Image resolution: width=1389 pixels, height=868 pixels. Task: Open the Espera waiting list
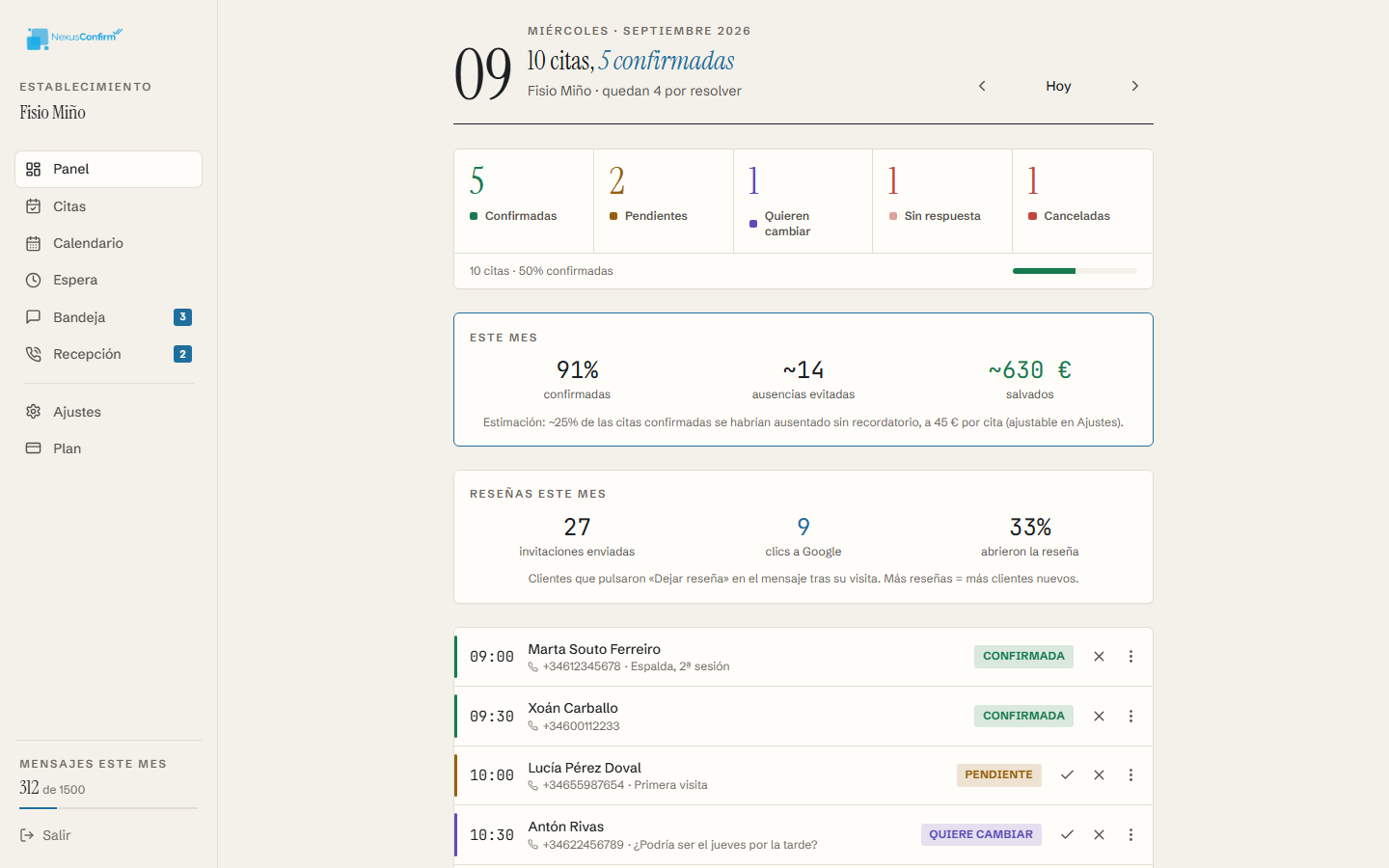pos(108,280)
